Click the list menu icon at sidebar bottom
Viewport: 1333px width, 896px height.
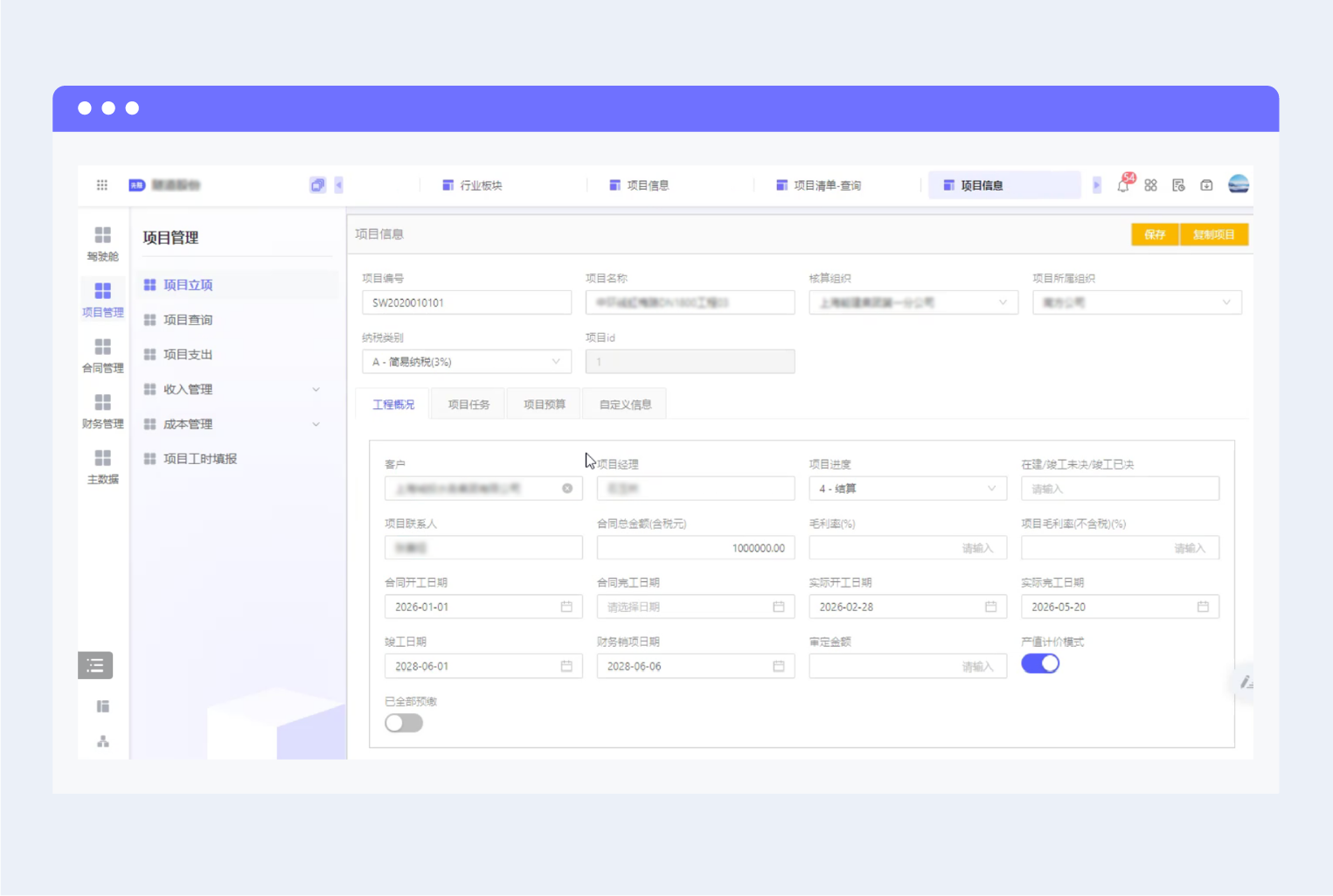(x=95, y=665)
